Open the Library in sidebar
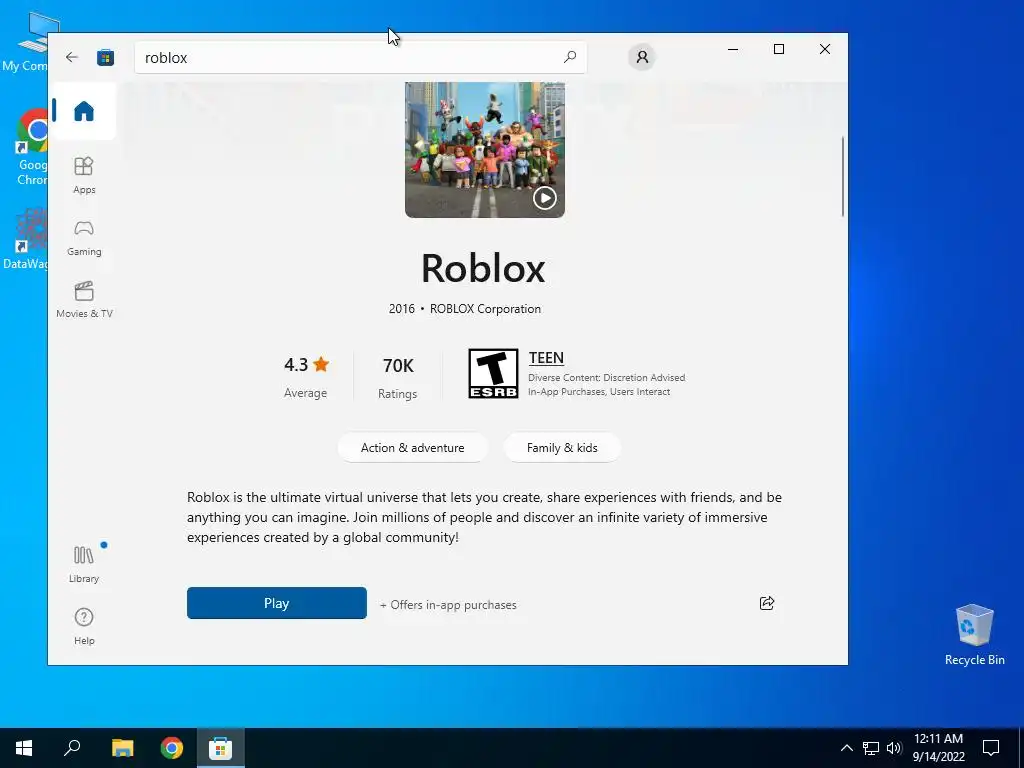Screen dimensions: 1024x768 click(x=84, y=565)
